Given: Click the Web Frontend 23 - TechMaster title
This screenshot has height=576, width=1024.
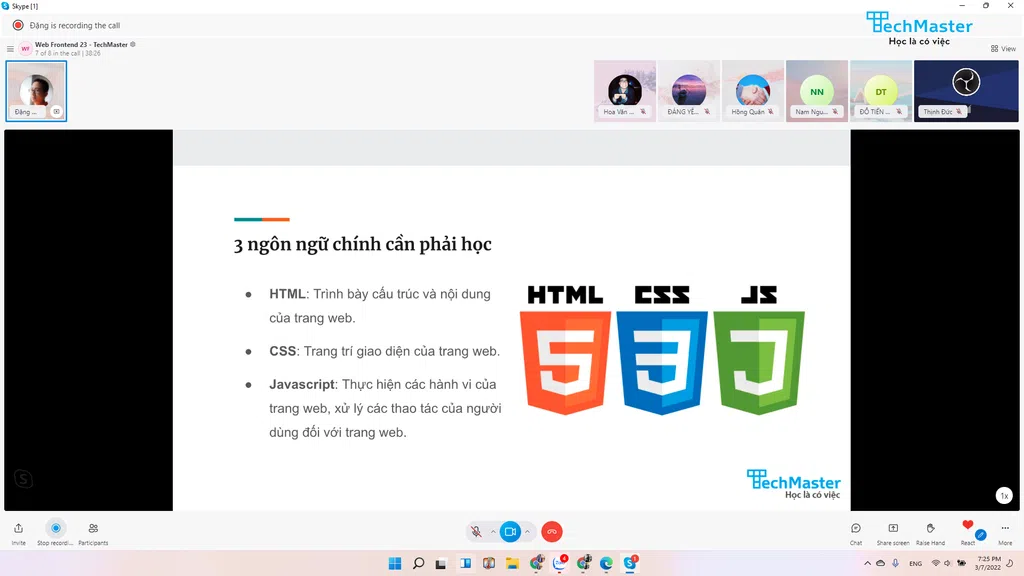Looking at the screenshot, I should pyautogui.click(x=82, y=44).
